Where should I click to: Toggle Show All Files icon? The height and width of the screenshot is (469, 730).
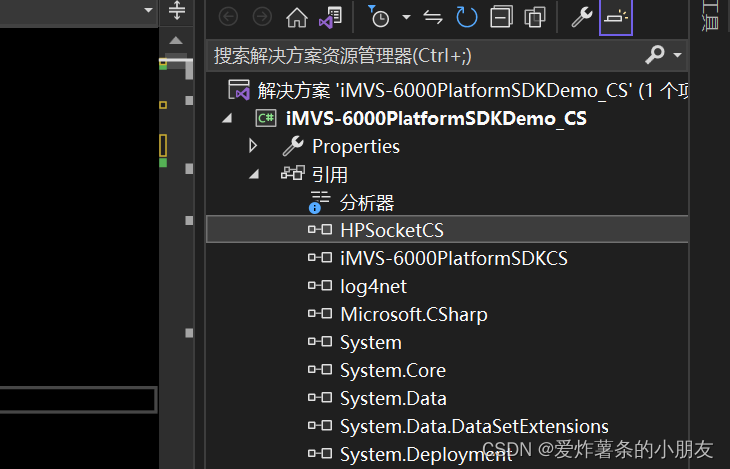coord(535,17)
